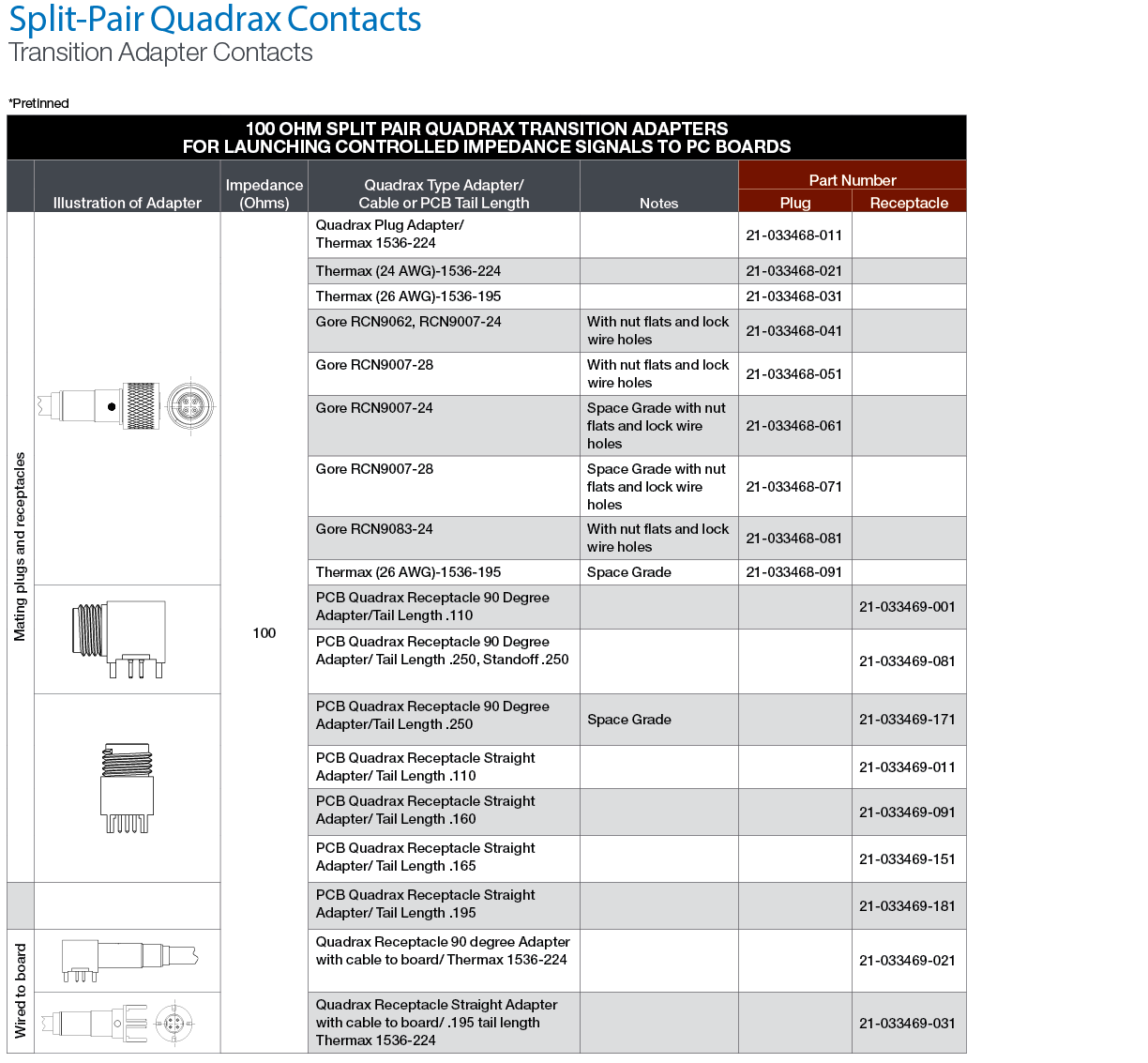Image resolution: width=1148 pixels, height=1063 pixels.
Task: Click the 'Mating plugs and receptacles' vertical label
Action: [x=20, y=547]
